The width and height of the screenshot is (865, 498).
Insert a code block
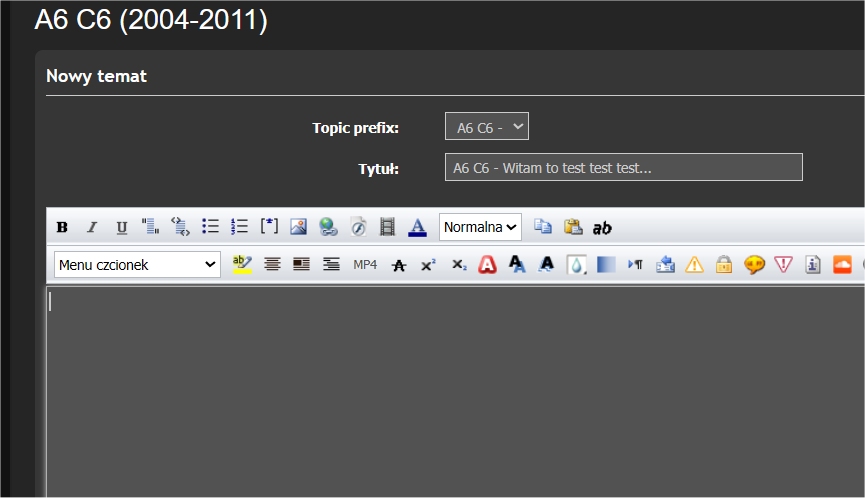point(180,227)
